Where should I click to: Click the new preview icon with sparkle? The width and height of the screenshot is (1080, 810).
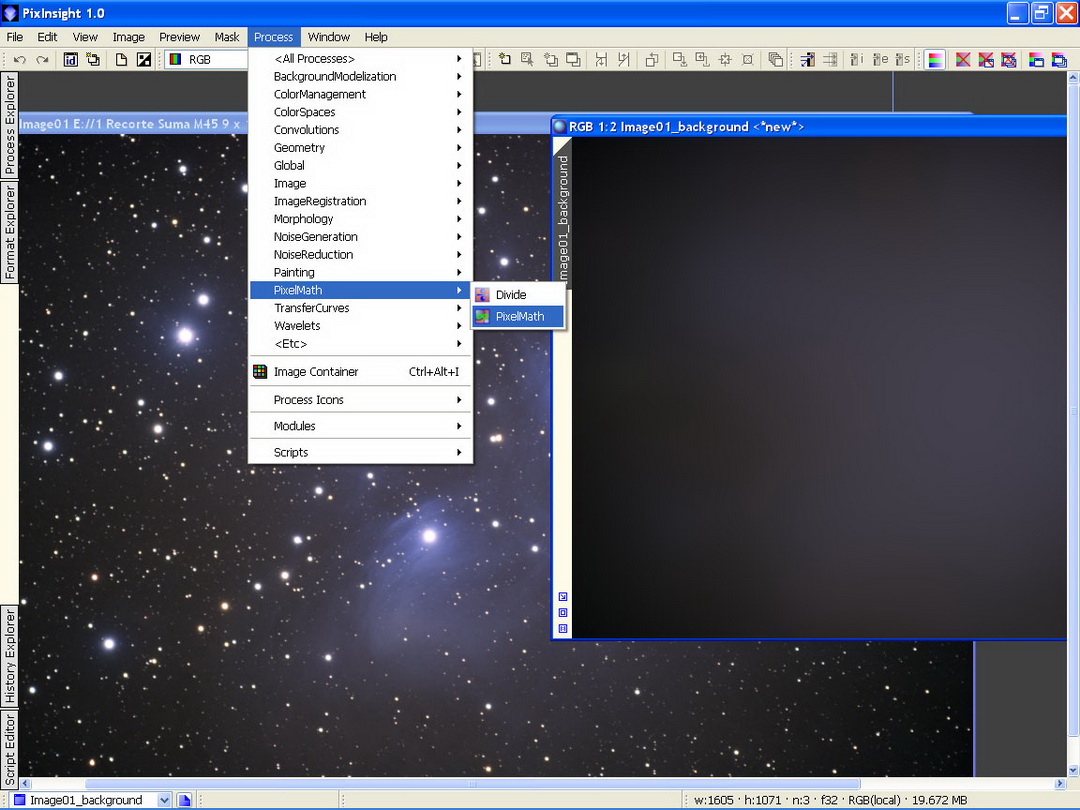pos(505,60)
